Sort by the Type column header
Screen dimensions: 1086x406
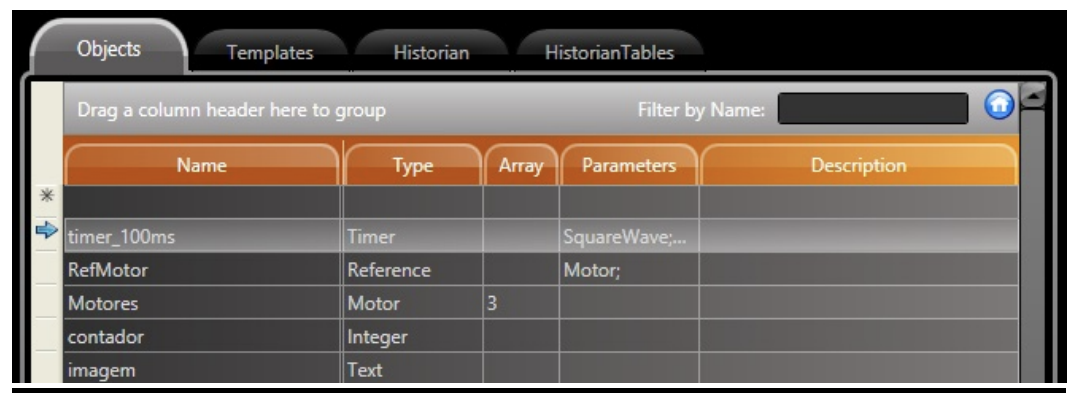point(413,165)
